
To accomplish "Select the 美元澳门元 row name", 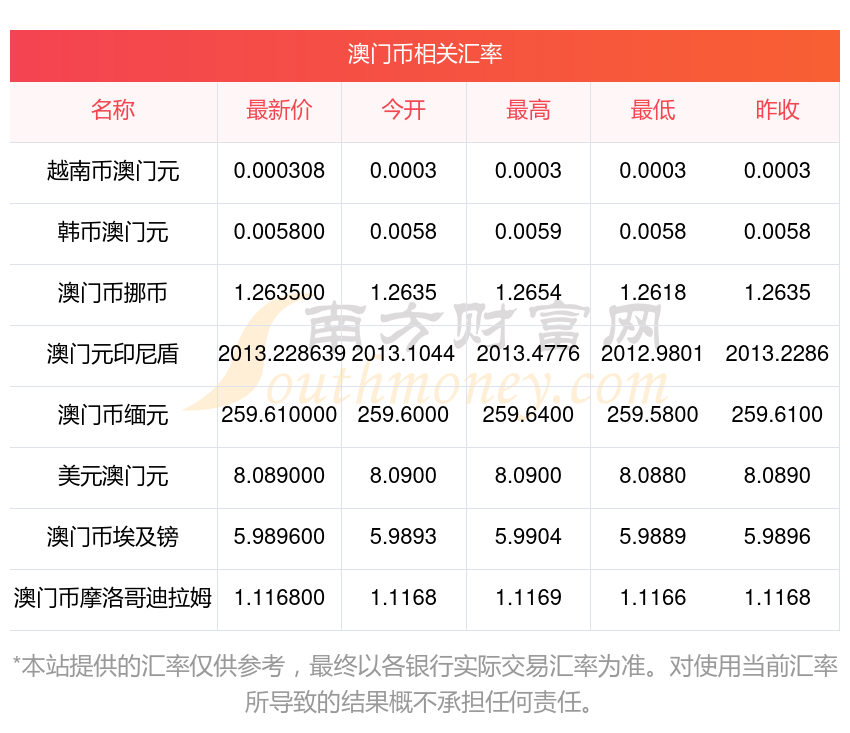I will pyautogui.click(x=113, y=476).
